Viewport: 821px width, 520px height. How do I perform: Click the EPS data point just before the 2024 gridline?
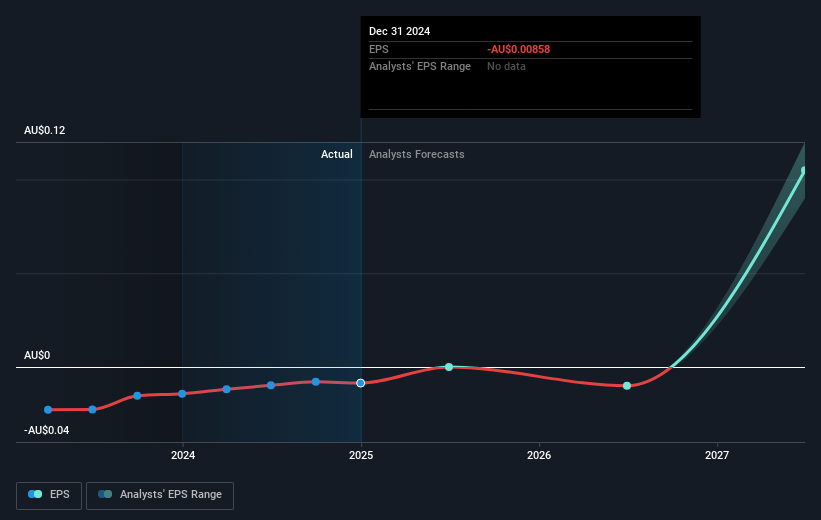[x=137, y=396]
